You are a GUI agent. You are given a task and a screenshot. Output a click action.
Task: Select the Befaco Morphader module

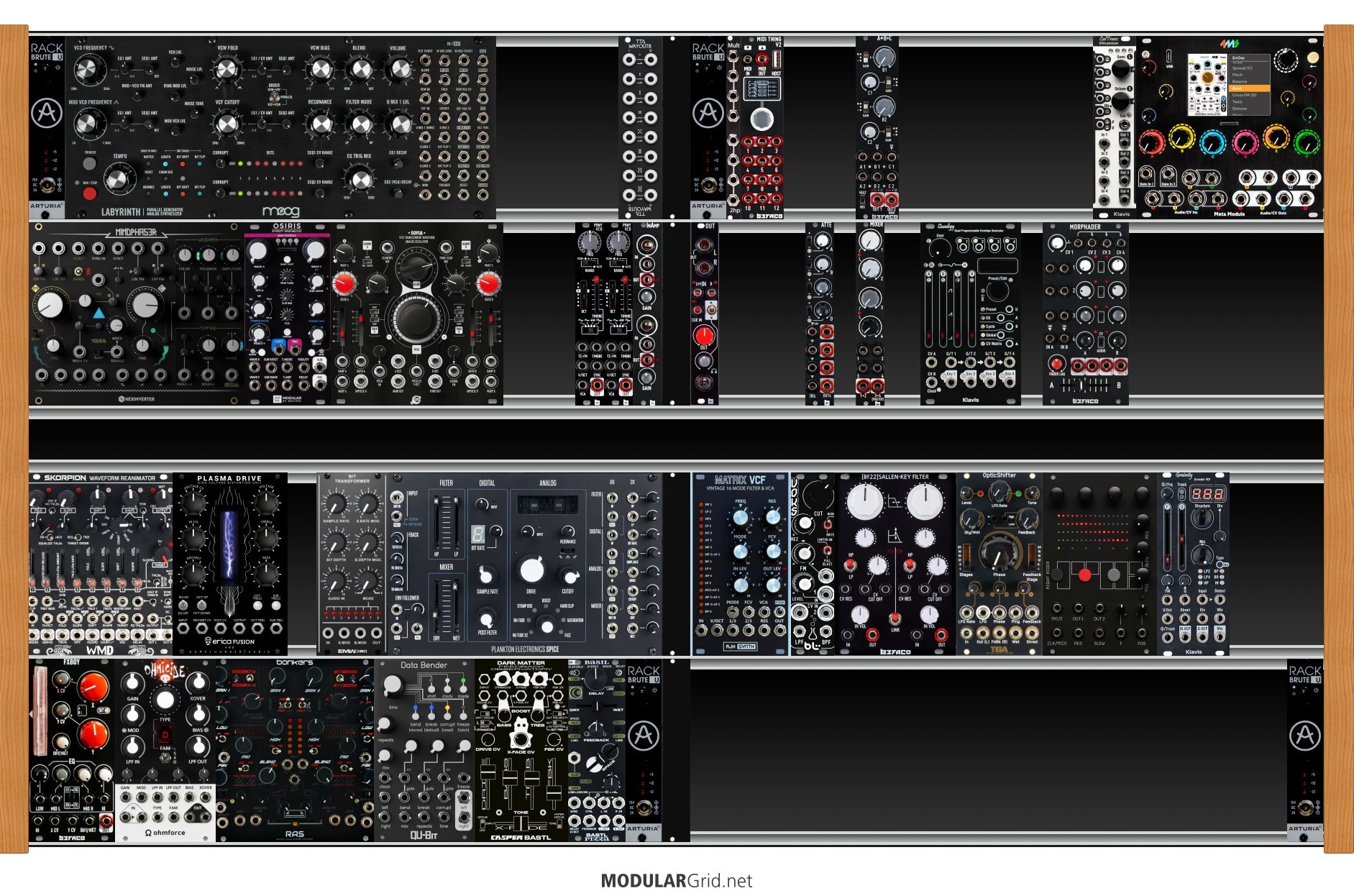[x=1086, y=314]
